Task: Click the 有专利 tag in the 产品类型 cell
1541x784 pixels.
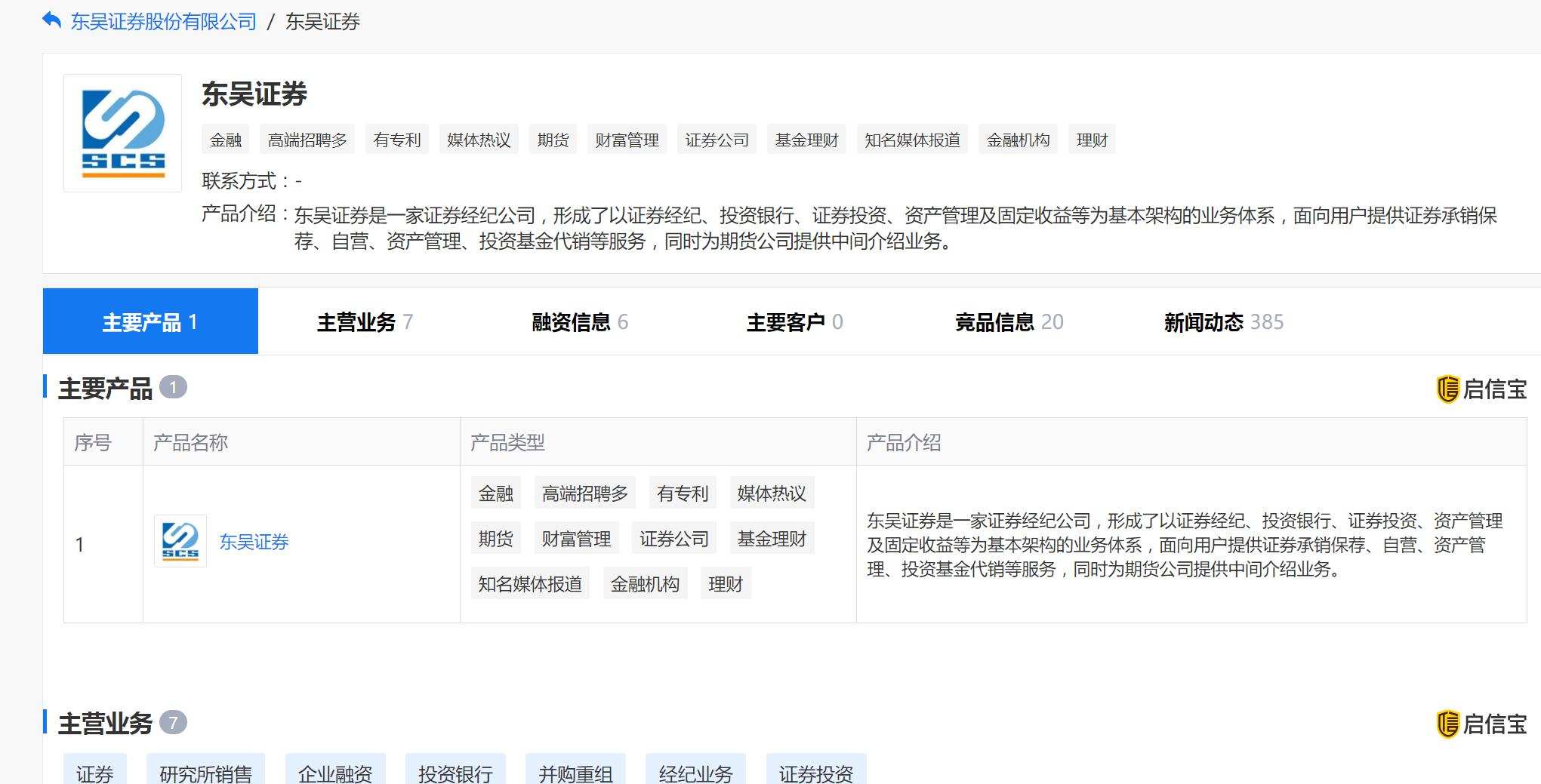Action: coord(683,493)
